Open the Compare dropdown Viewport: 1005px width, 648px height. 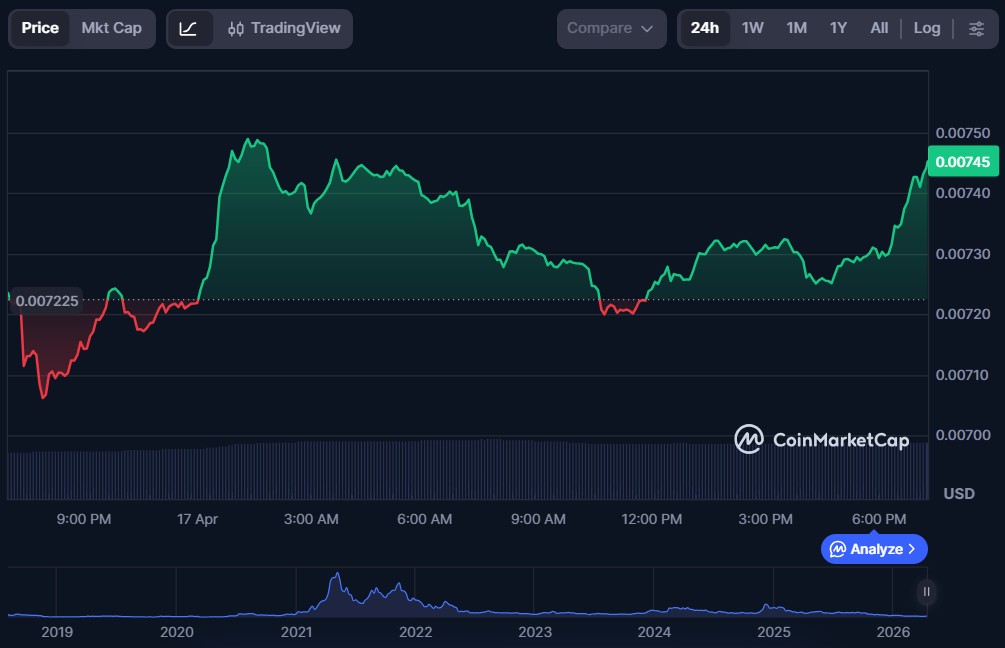point(610,29)
